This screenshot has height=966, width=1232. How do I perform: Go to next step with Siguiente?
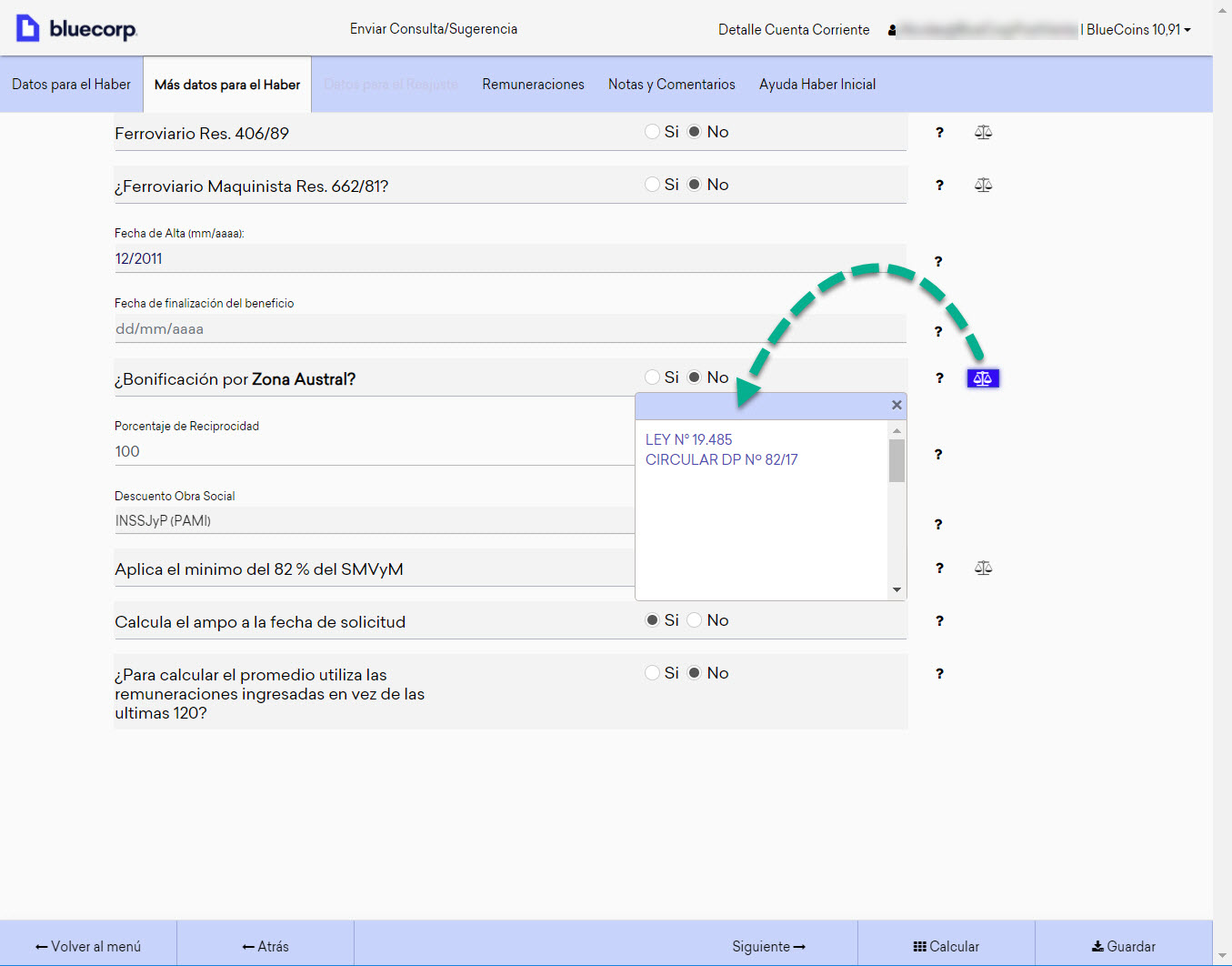769,947
